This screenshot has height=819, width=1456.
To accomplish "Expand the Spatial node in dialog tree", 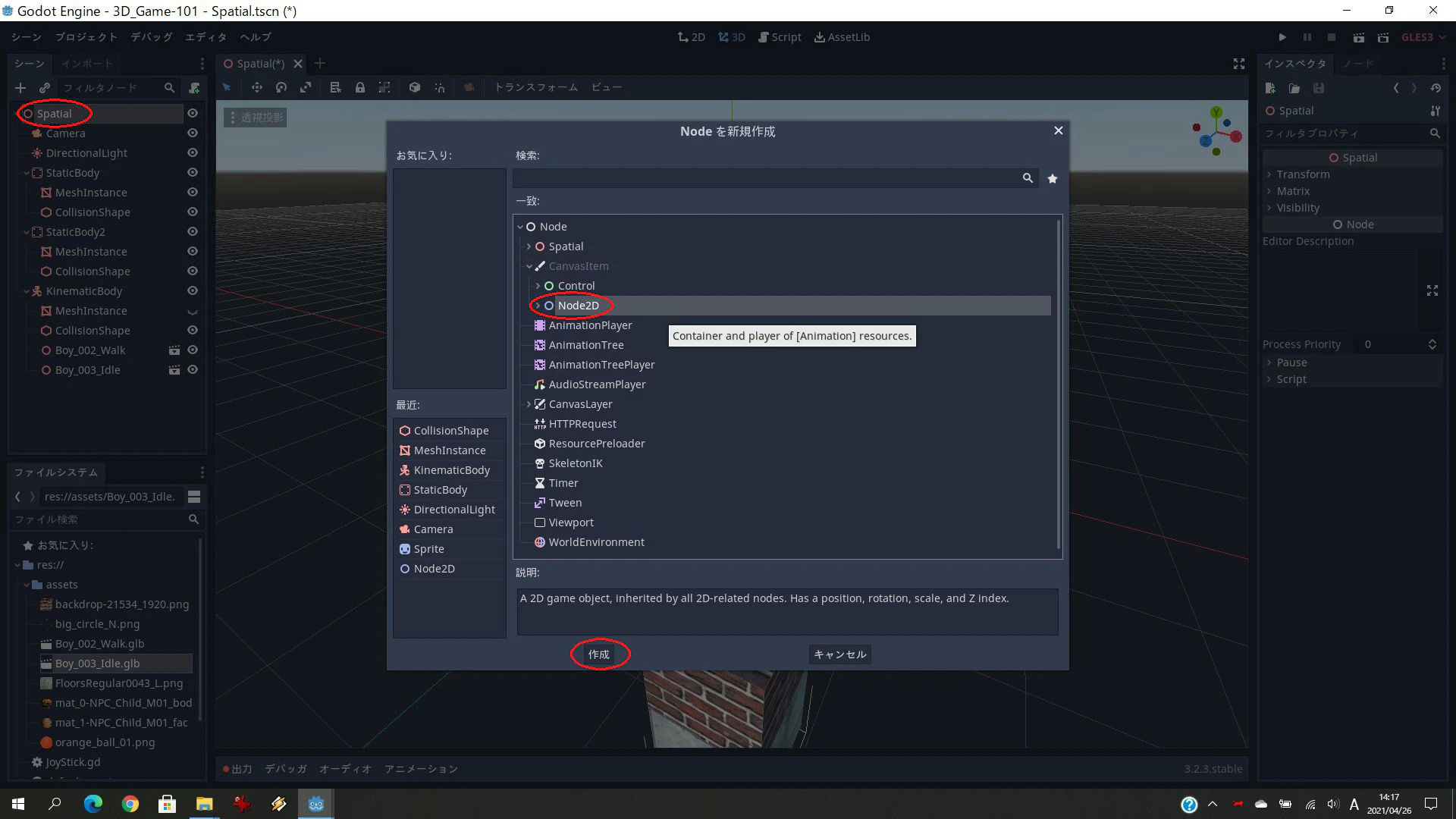I will (x=529, y=246).
